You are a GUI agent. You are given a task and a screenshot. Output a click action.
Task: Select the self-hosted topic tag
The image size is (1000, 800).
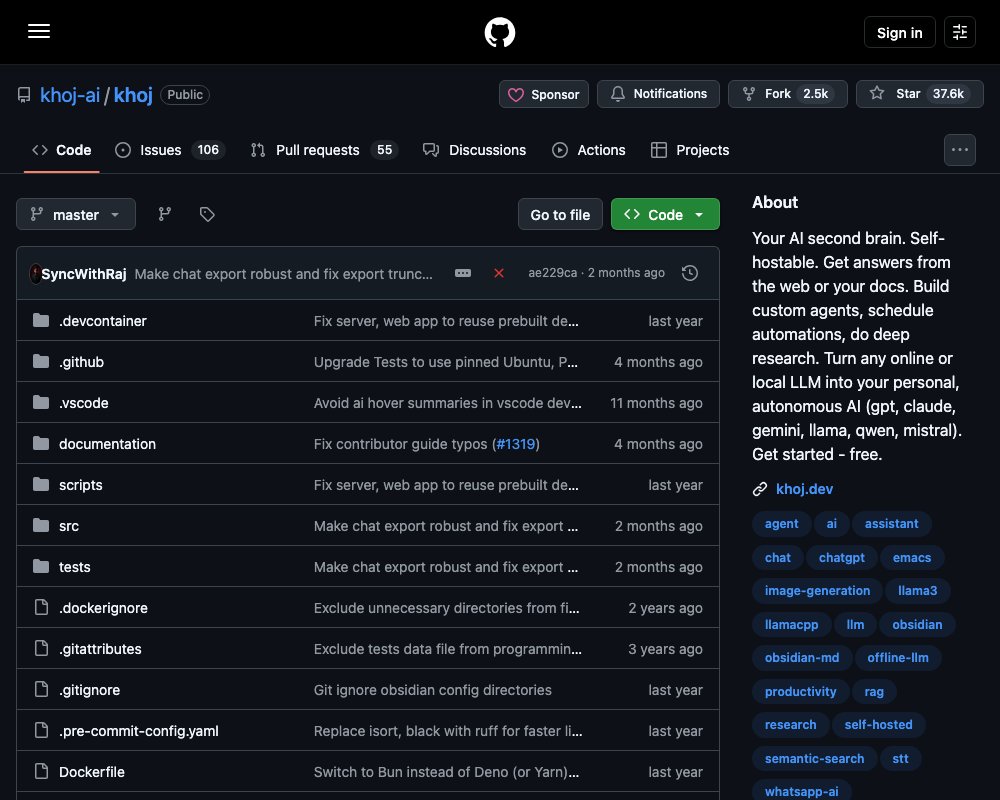[878, 725]
